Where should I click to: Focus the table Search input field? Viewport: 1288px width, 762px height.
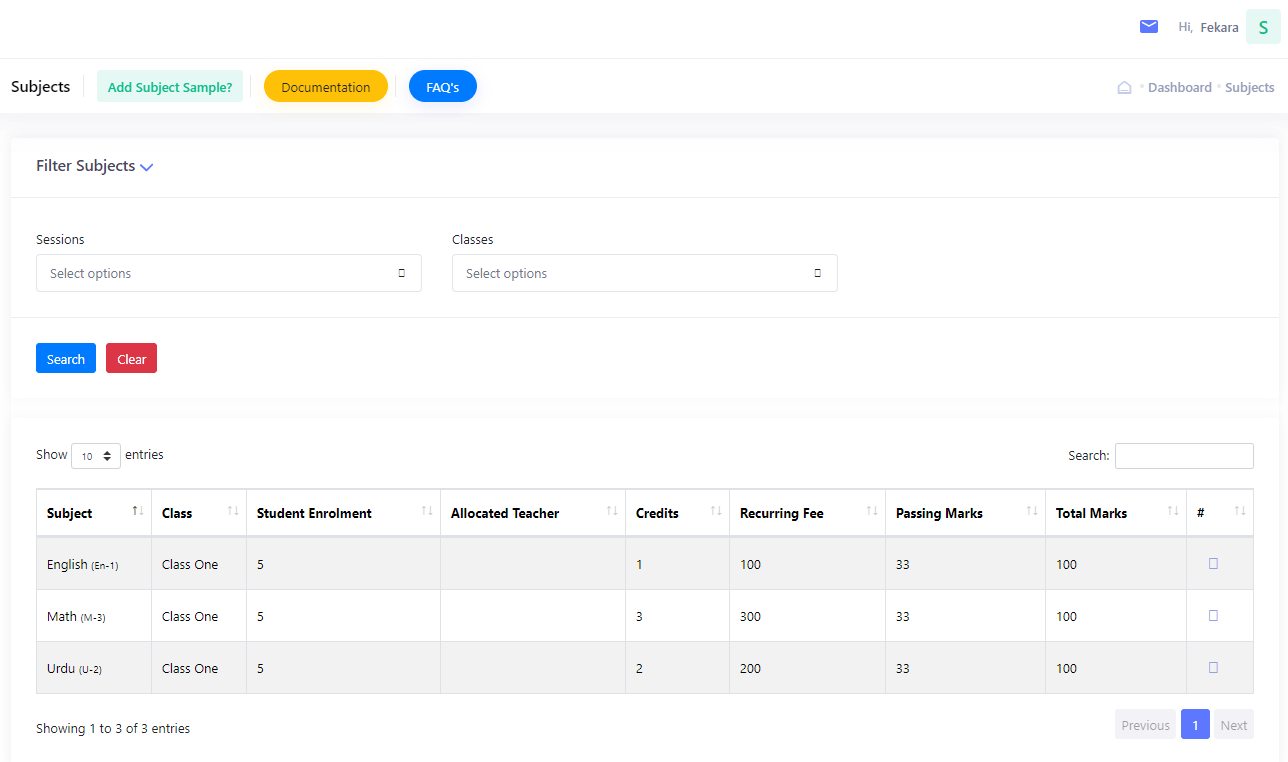point(1183,456)
